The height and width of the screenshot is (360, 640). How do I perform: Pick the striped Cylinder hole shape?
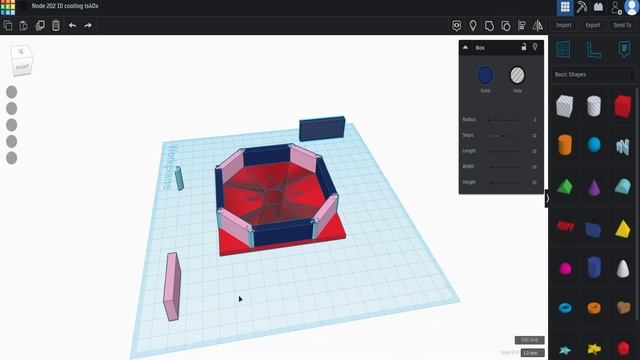[594, 106]
